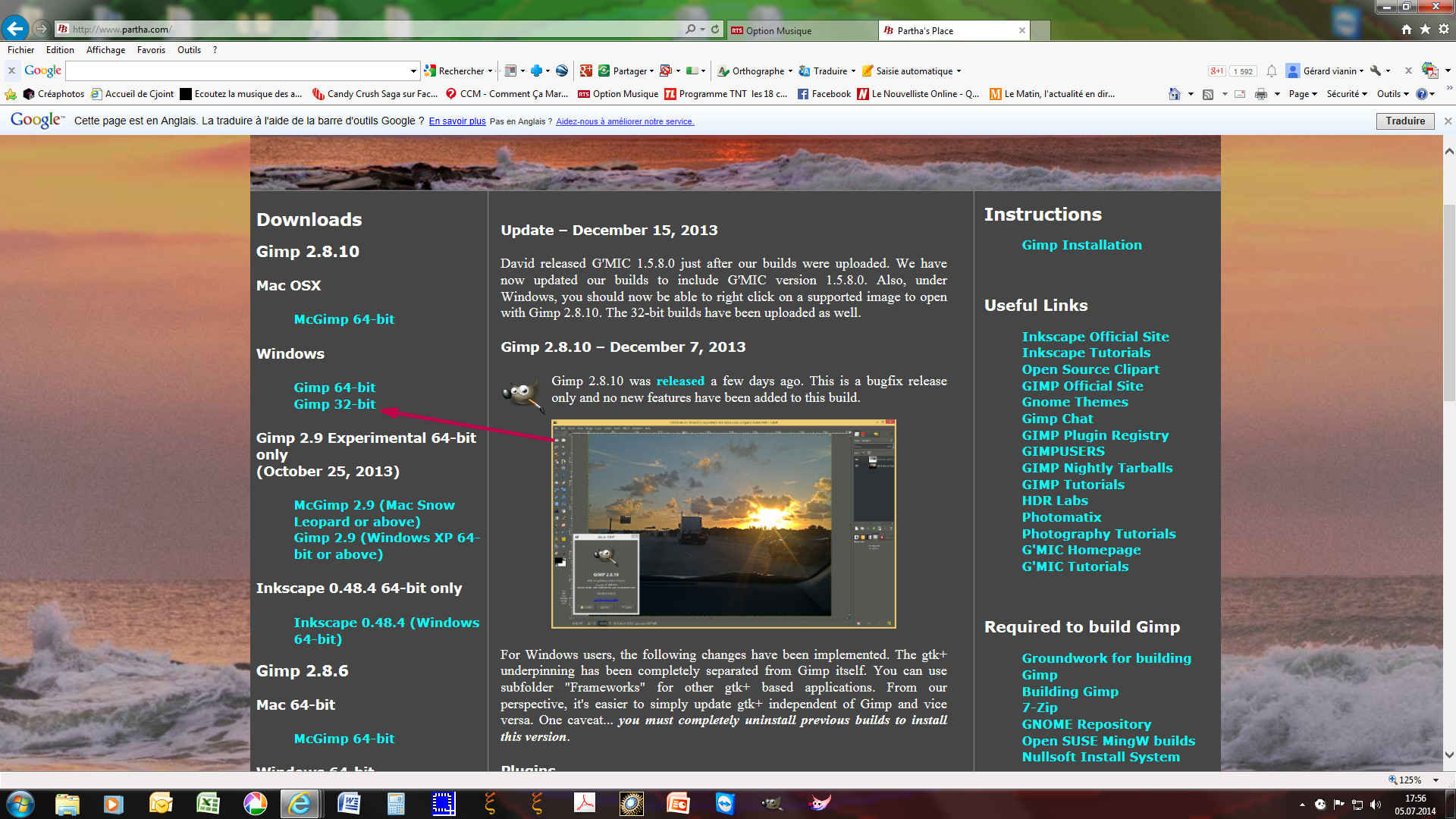The image size is (1456, 819).
Task: Open the Google search box dropdown arrow
Action: click(413, 71)
